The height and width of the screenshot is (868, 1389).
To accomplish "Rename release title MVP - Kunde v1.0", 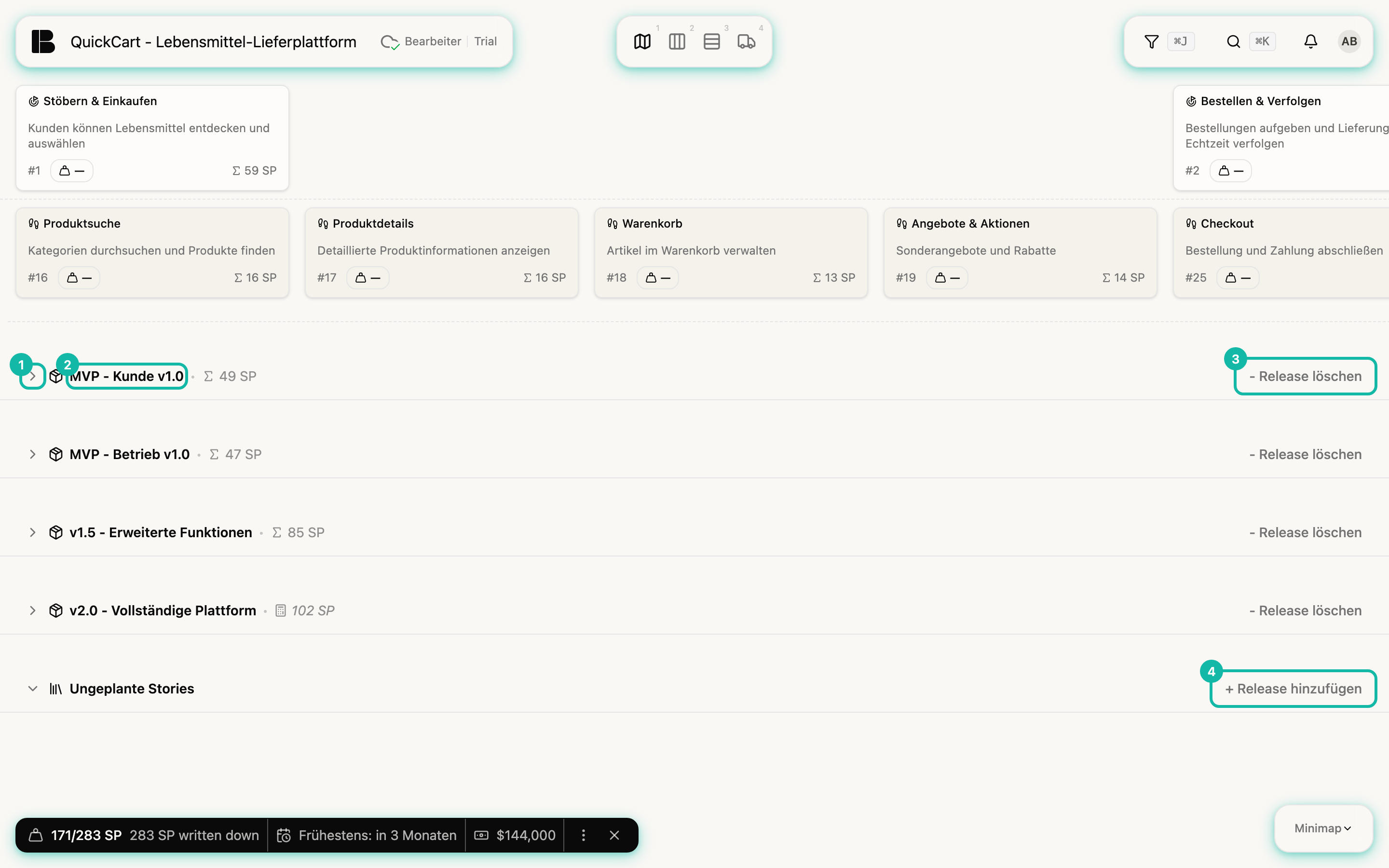I will pyautogui.click(x=127, y=376).
